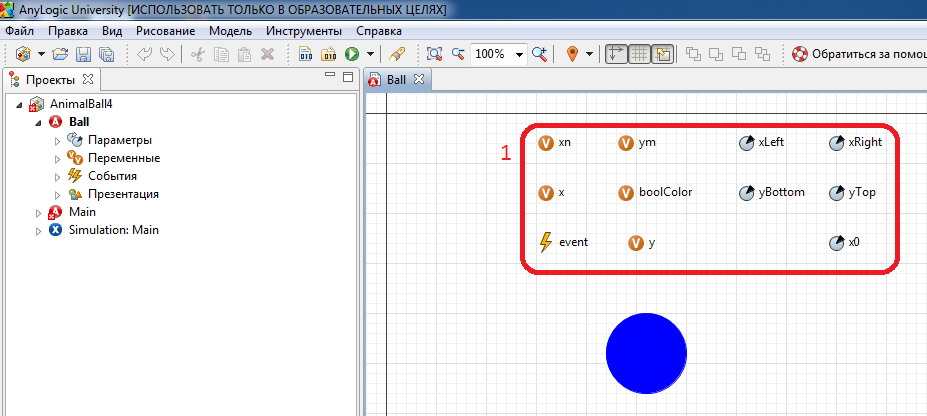Open the Инструменты menu

[x=304, y=31]
